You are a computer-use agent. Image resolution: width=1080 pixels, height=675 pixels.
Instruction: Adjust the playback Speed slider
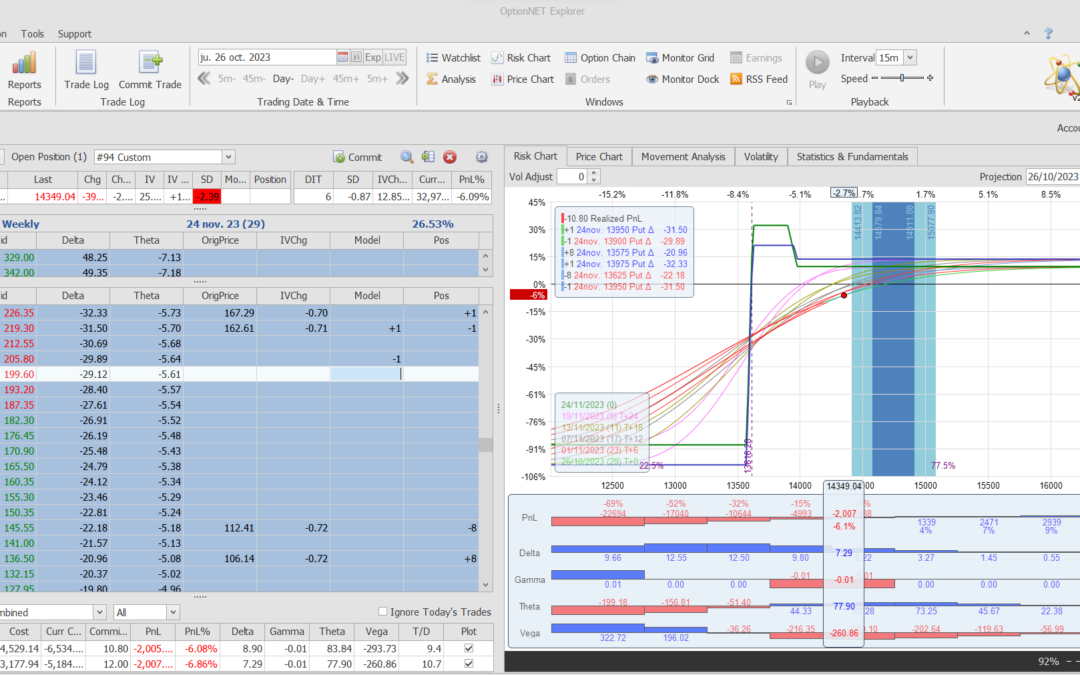tap(902, 79)
